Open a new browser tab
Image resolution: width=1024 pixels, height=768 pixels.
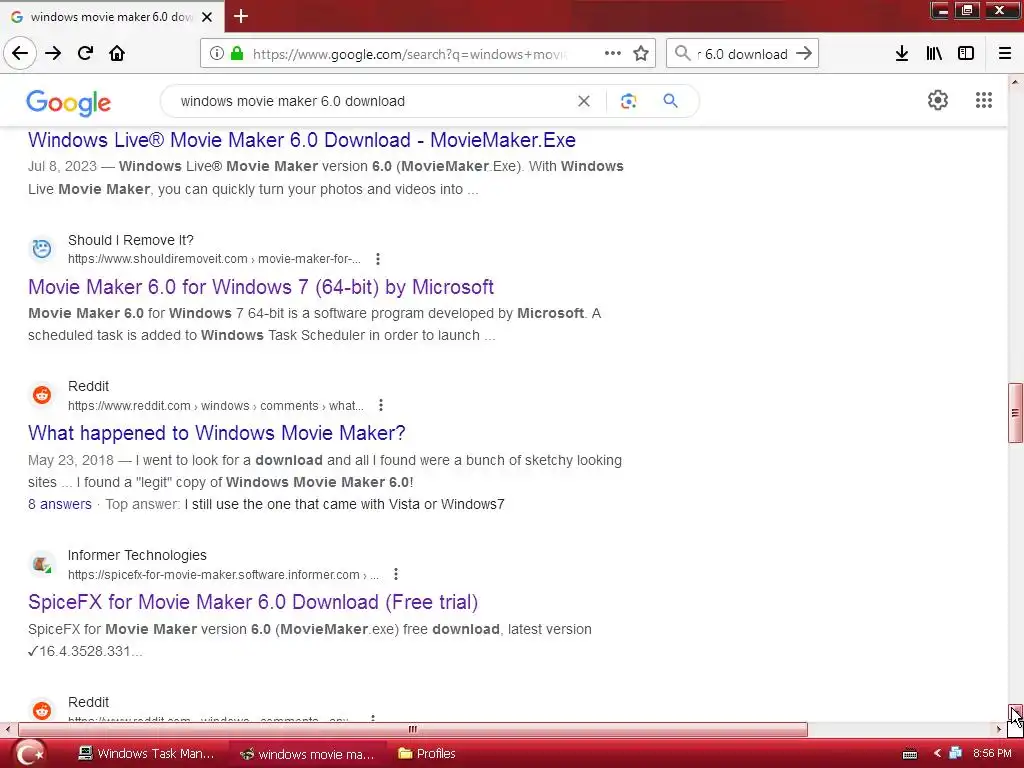tap(241, 16)
